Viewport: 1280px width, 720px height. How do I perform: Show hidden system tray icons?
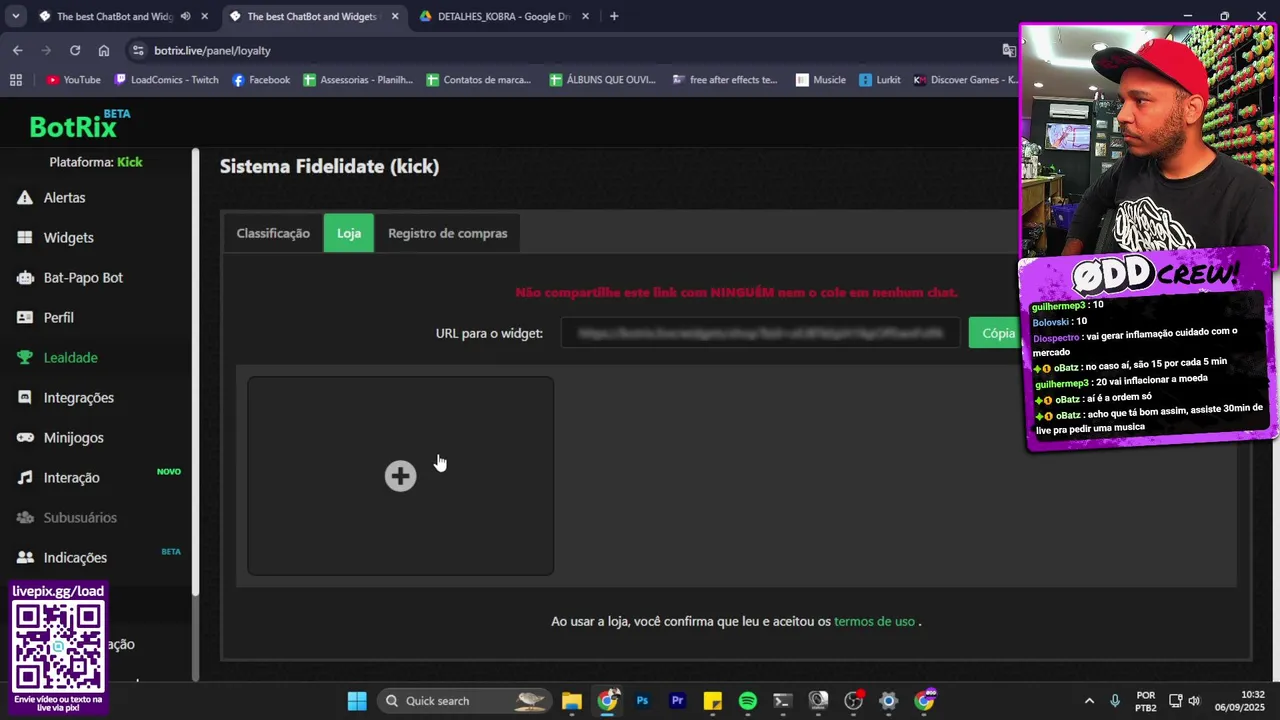pyautogui.click(x=1089, y=701)
